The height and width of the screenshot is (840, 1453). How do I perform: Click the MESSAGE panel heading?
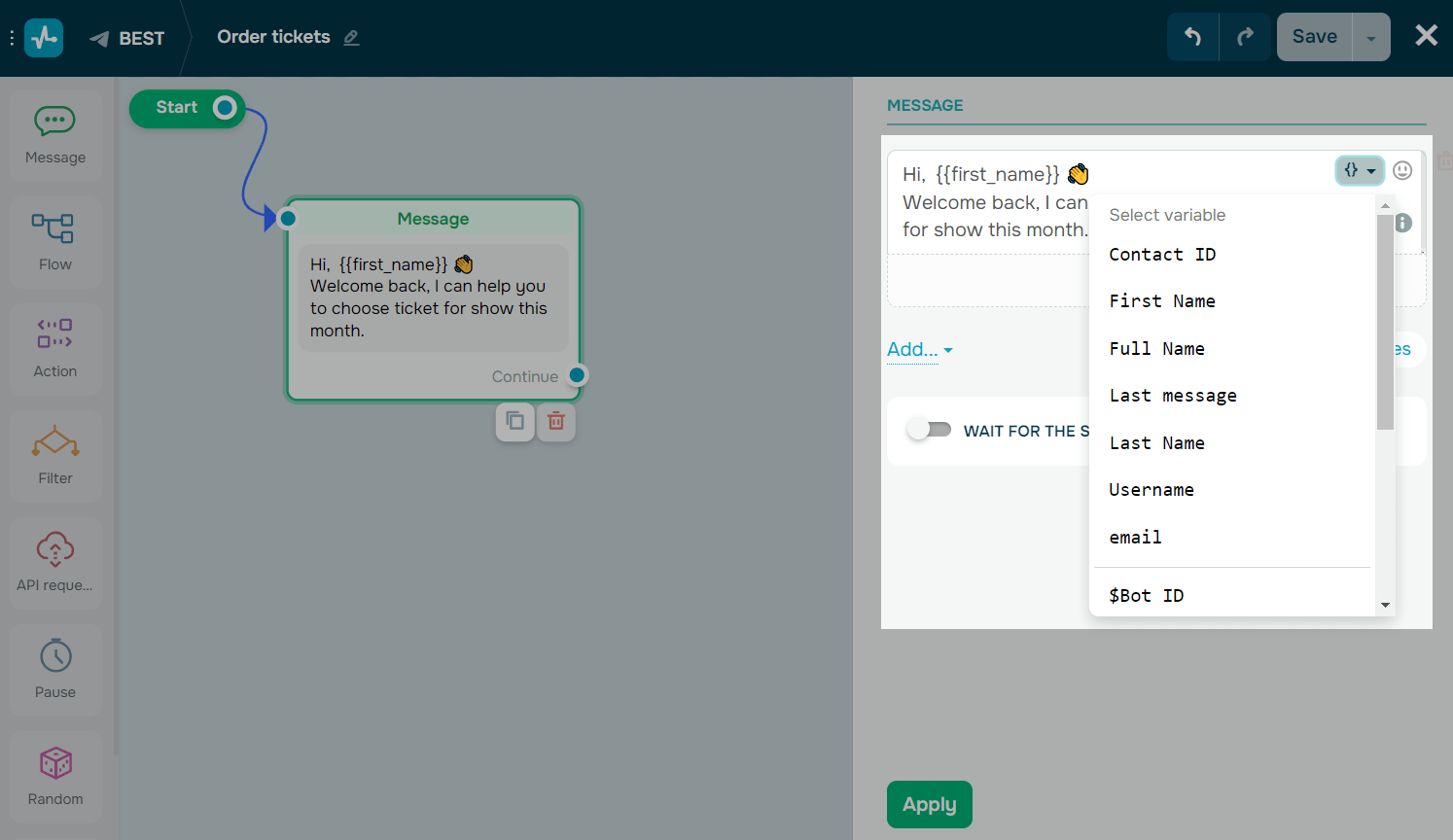925,105
